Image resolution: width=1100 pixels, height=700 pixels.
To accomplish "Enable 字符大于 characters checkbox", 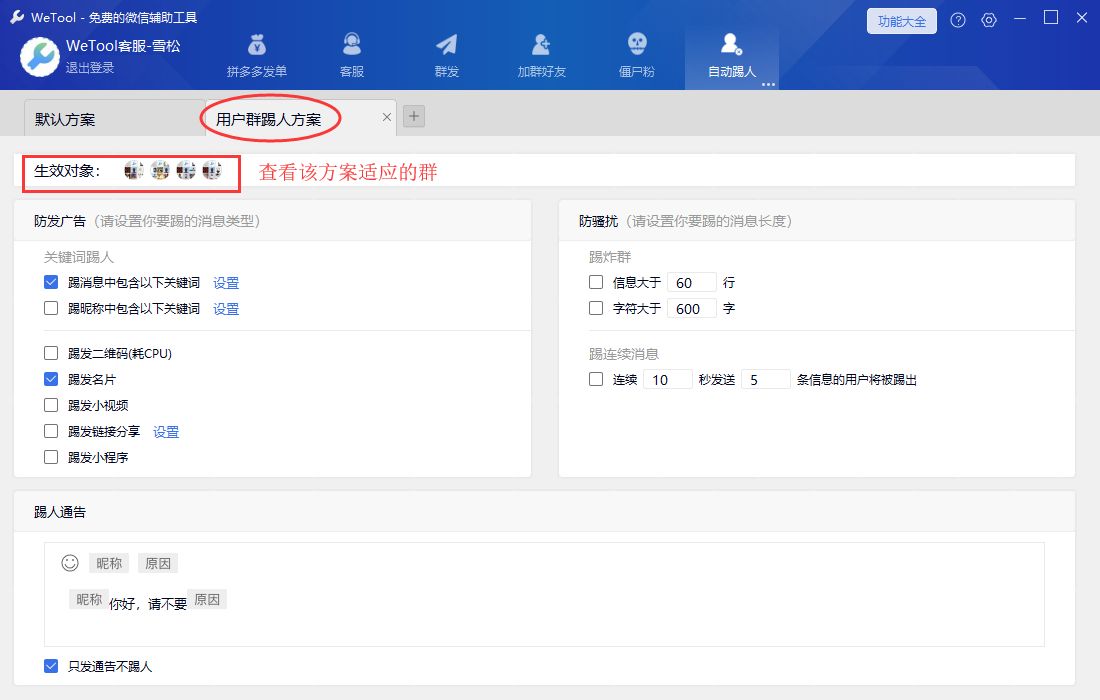I will (596, 308).
